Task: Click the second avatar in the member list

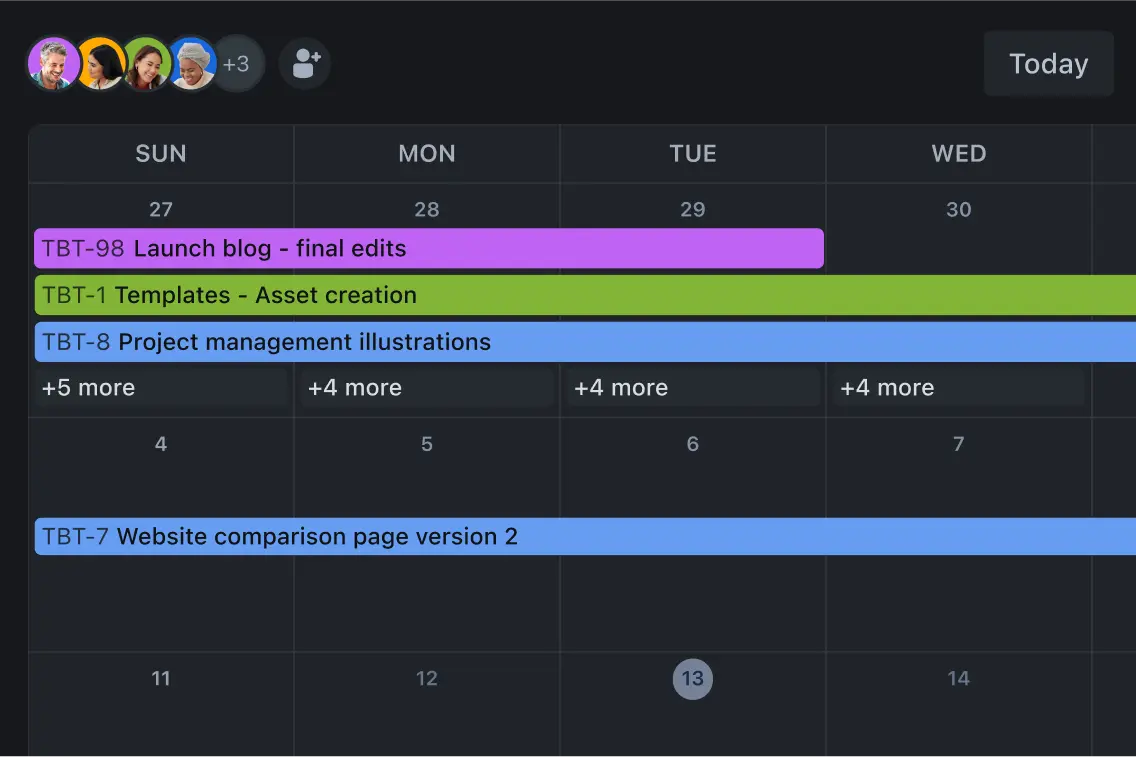Action: point(100,63)
